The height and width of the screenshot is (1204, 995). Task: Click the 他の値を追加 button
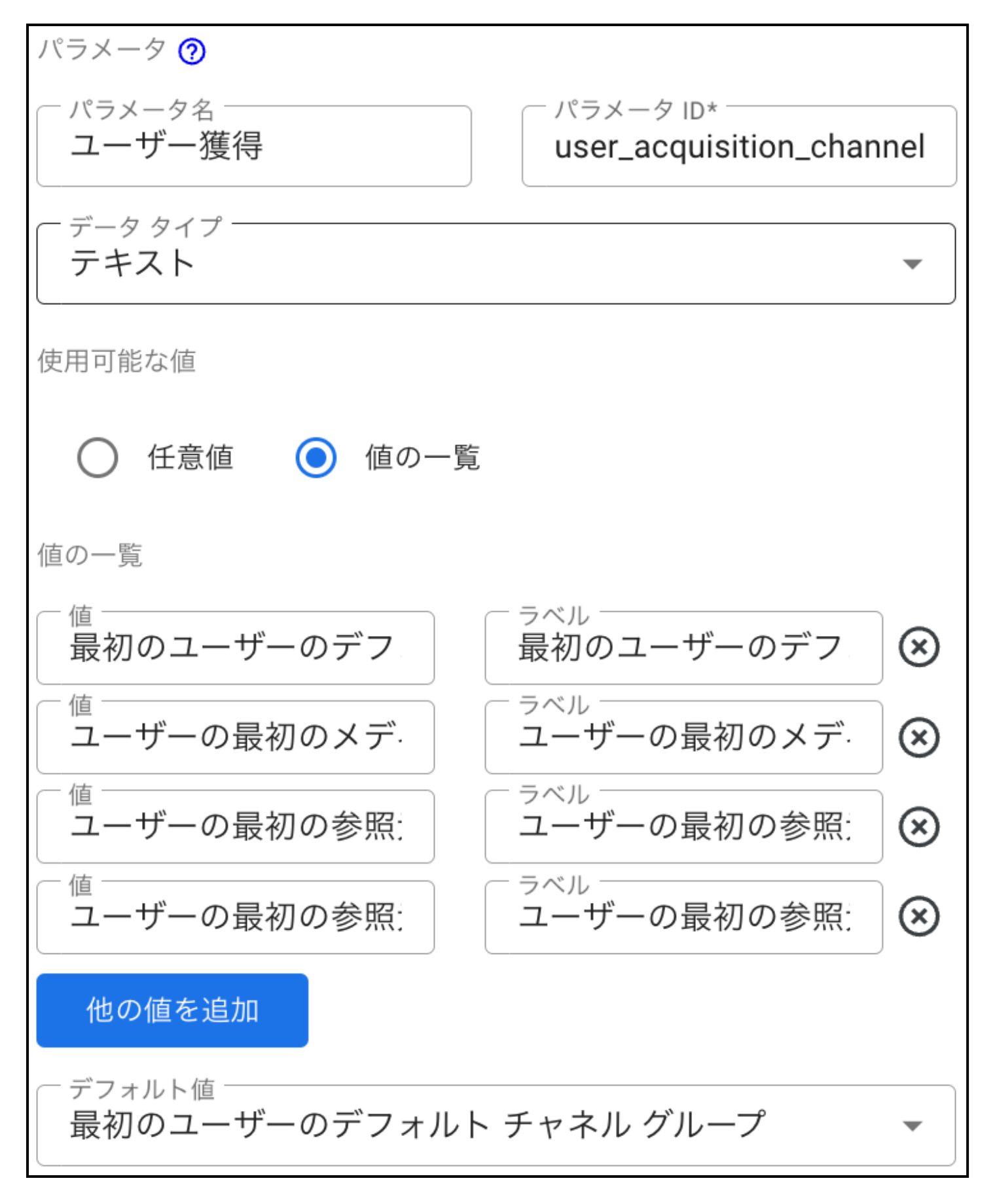click(x=172, y=1010)
